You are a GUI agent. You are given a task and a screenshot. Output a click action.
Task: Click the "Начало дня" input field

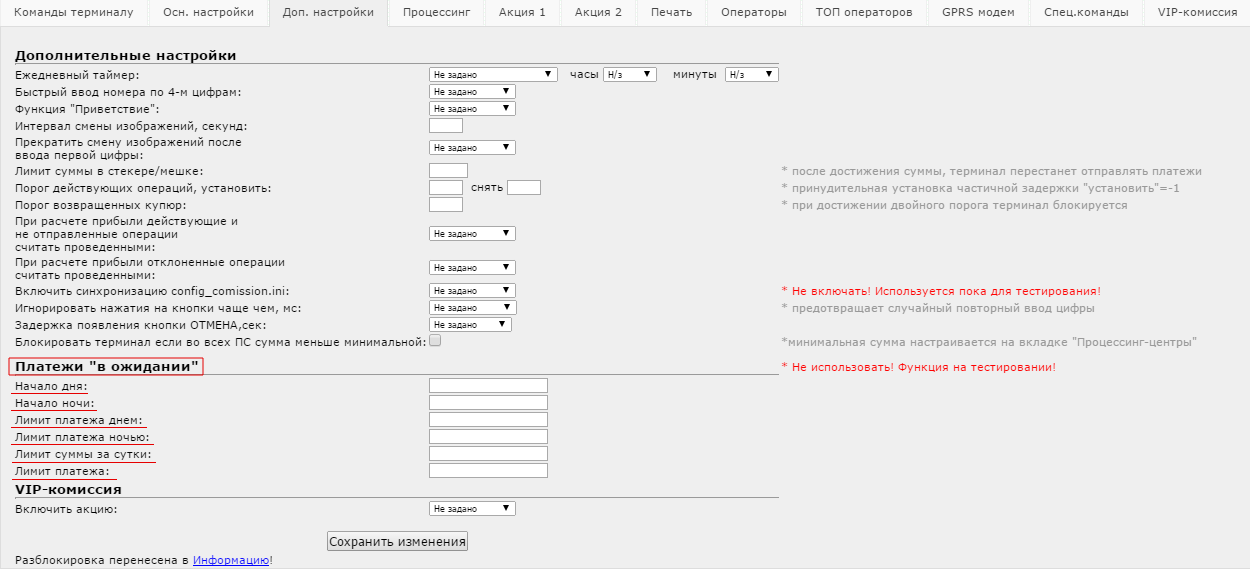click(488, 386)
